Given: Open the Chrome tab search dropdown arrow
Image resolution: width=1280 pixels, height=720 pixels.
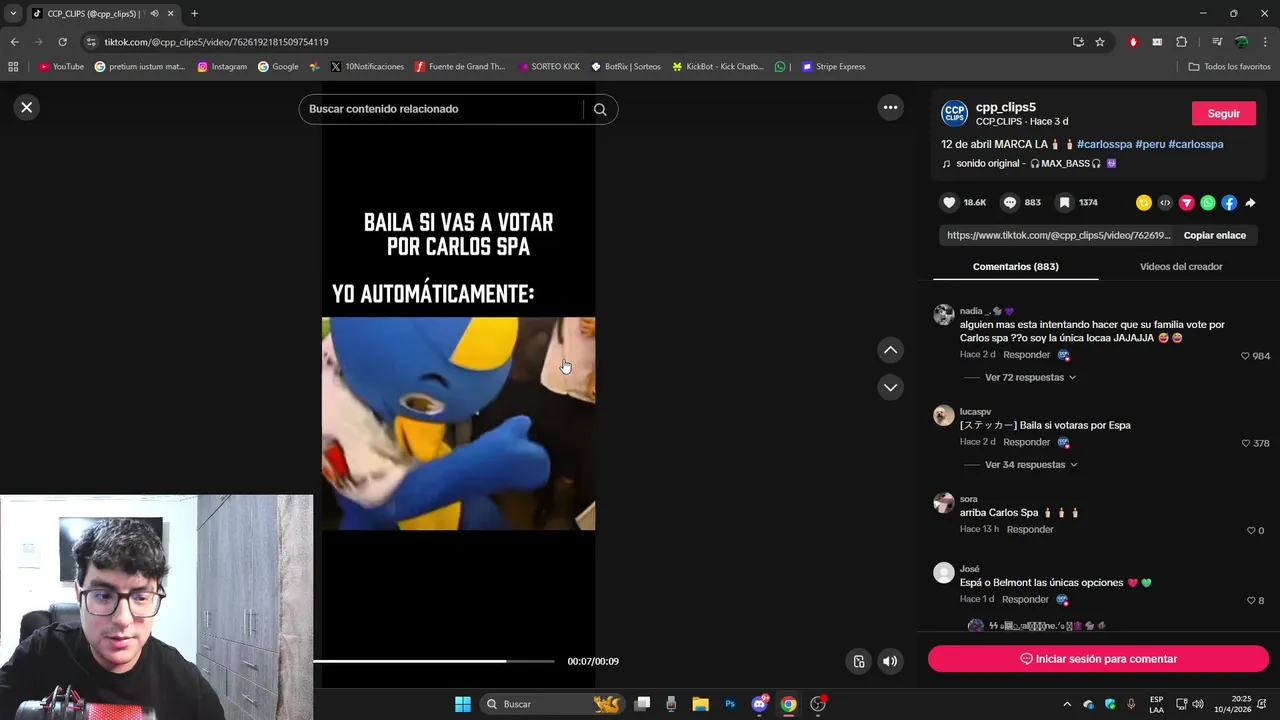Looking at the screenshot, I should pos(13,13).
